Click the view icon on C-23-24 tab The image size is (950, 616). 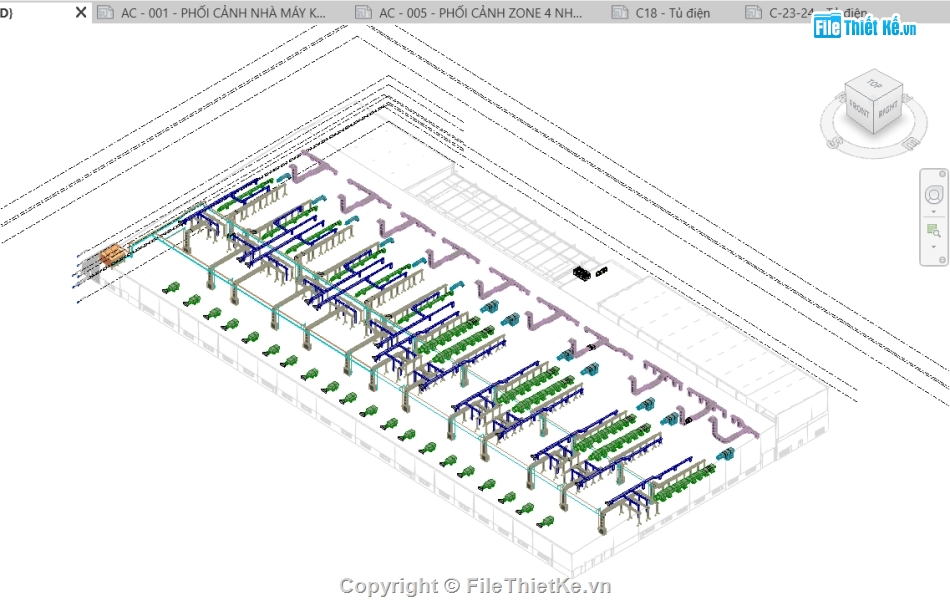[x=753, y=12]
